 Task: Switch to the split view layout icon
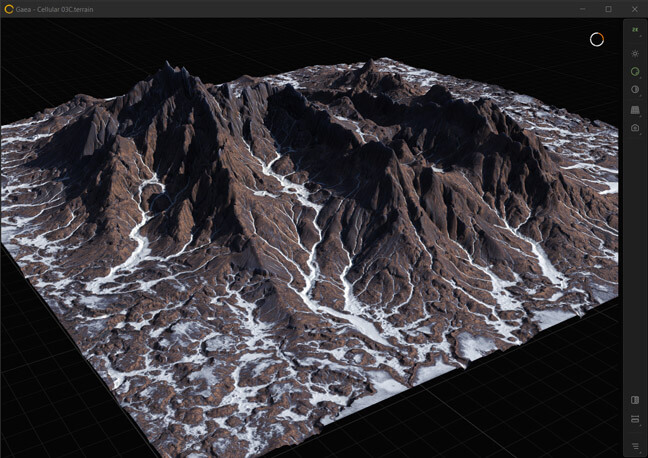[x=635, y=419]
